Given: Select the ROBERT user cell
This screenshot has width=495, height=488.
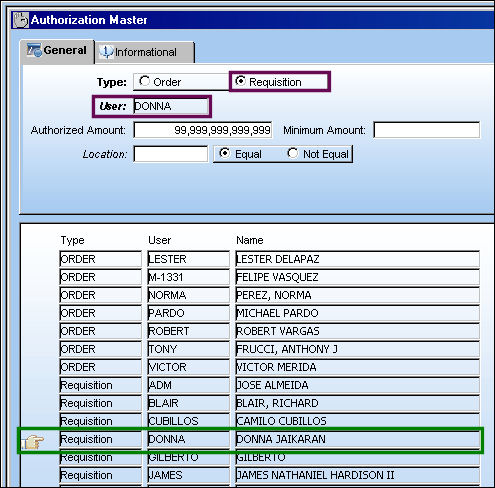Looking at the screenshot, I should pos(188,331).
